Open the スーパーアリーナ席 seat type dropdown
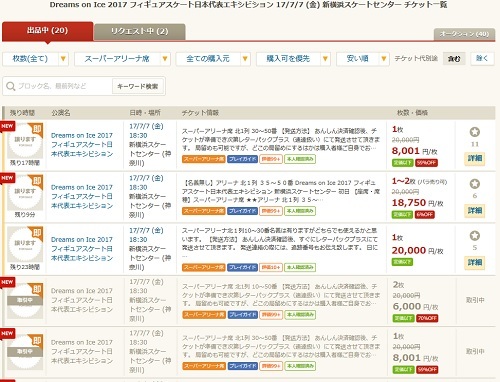 coord(122,59)
